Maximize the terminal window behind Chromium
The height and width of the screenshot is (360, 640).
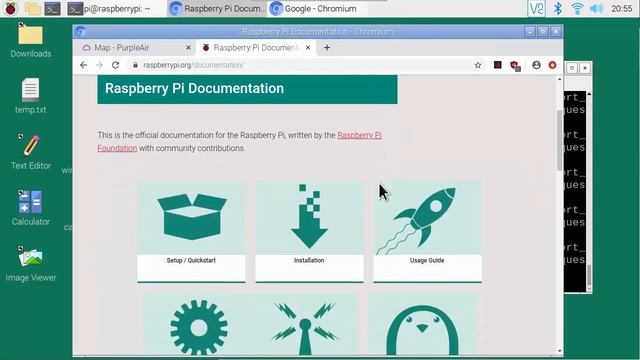[572, 68]
